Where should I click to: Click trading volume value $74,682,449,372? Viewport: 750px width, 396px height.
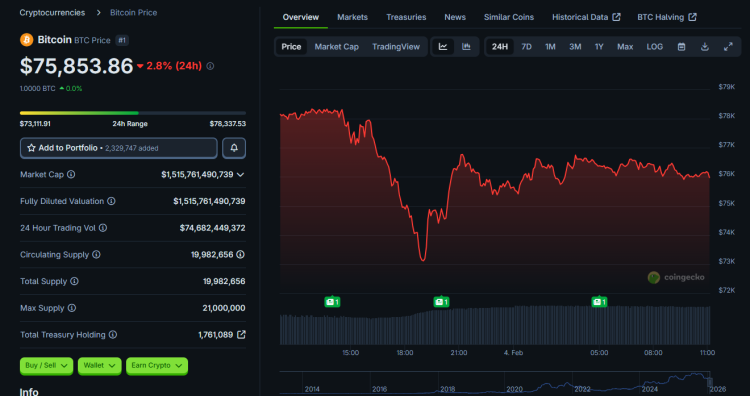[x=212, y=228]
